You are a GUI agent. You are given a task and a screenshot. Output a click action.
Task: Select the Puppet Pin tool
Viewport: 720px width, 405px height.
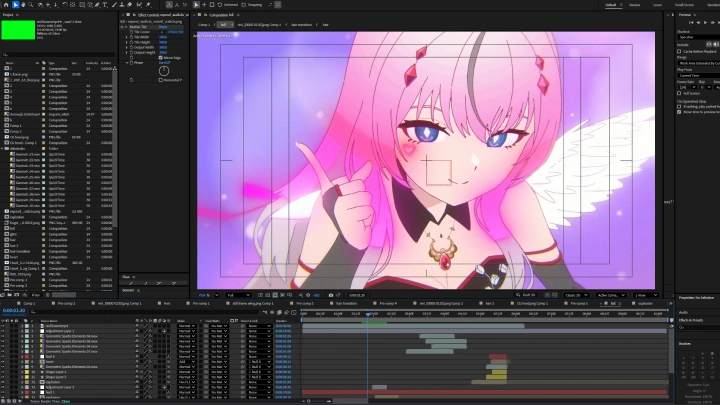[149, 5]
